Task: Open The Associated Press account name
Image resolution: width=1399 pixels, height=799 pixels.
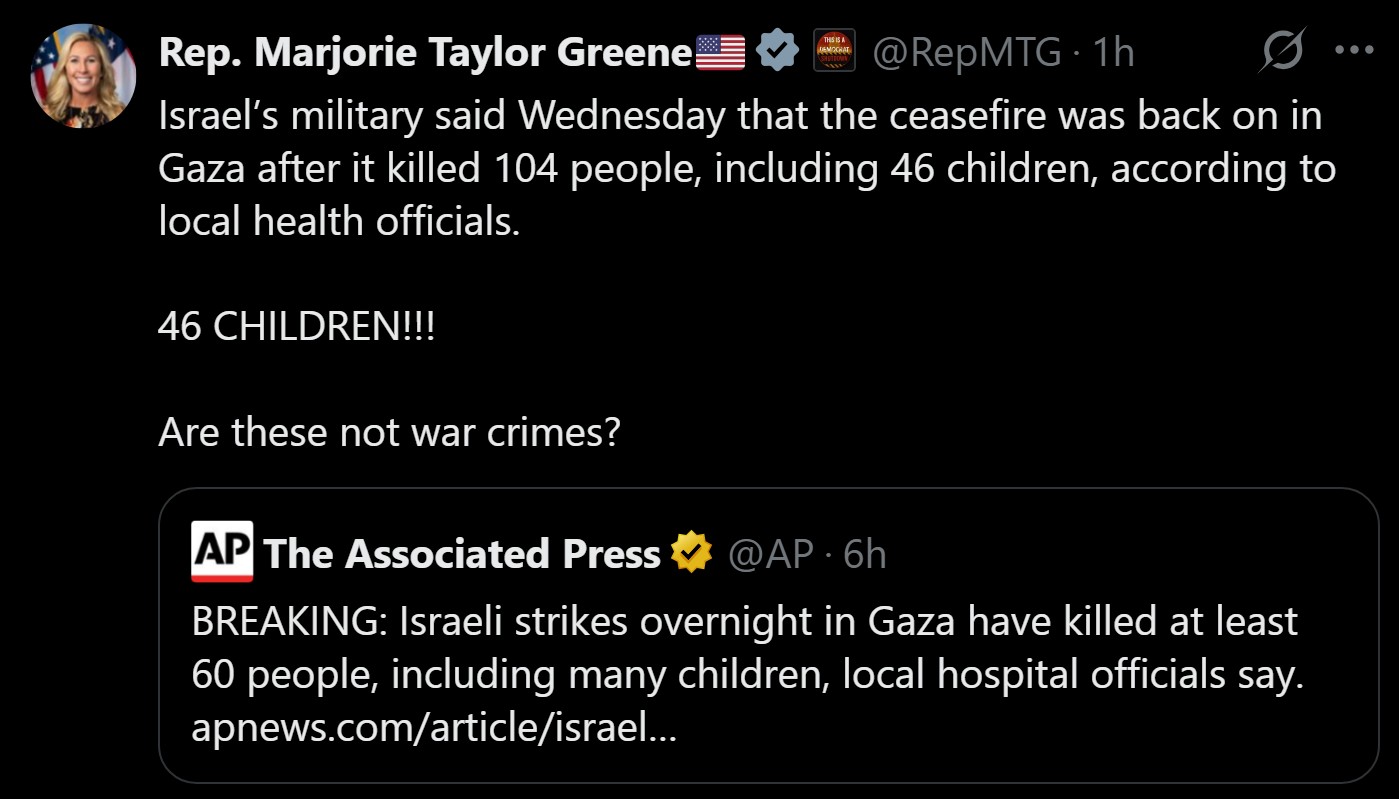Action: pyautogui.click(x=461, y=553)
